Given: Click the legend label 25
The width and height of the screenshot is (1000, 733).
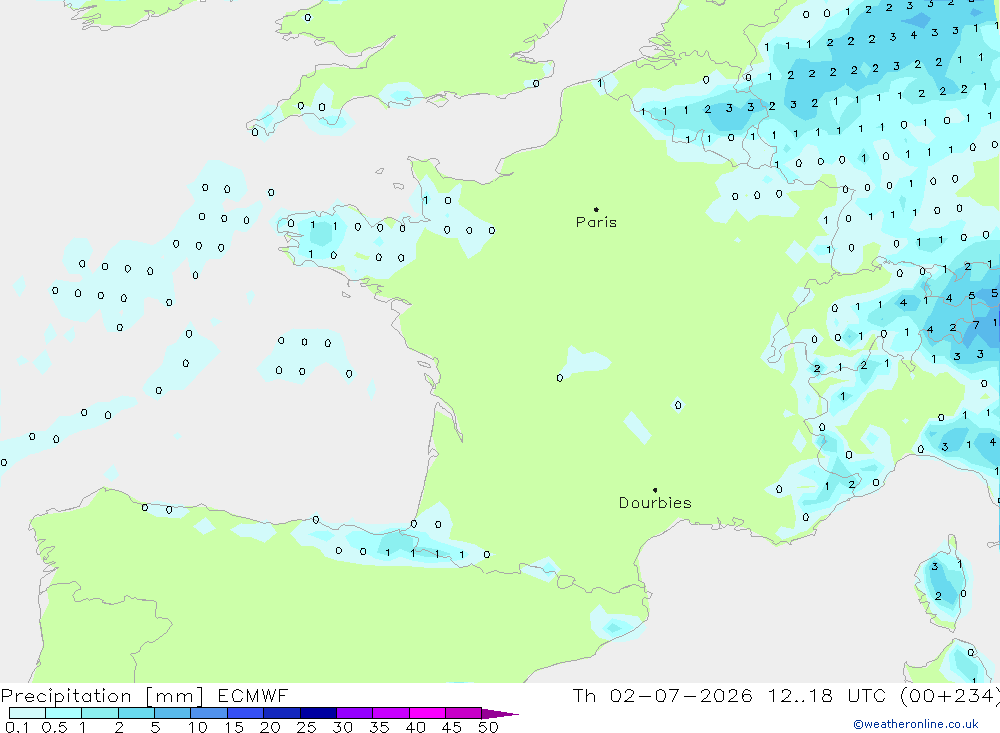Looking at the screenshot, I should [307, 727].
